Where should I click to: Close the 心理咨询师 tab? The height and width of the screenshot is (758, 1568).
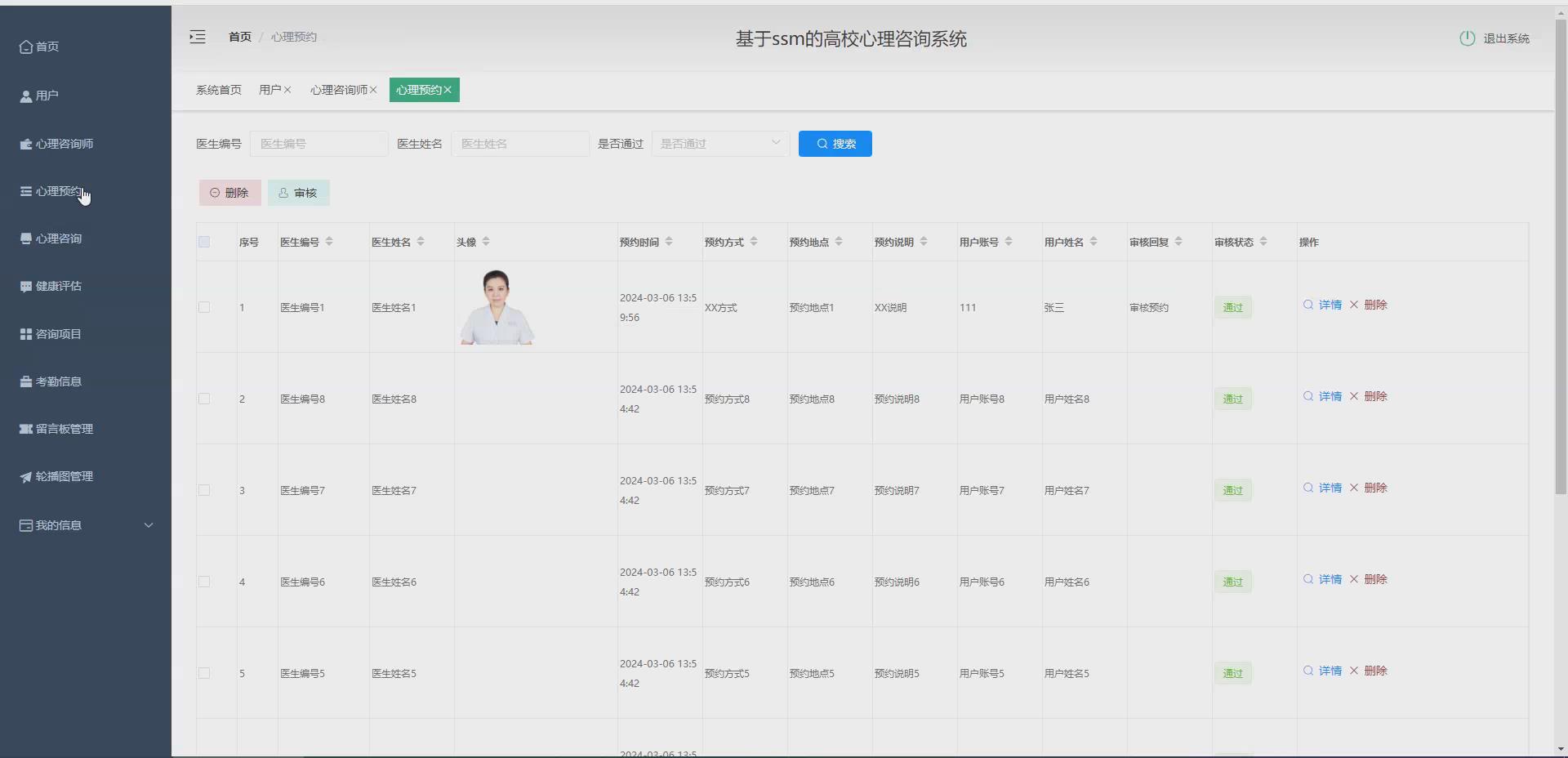pyautogui.click(x=374, y=90)
